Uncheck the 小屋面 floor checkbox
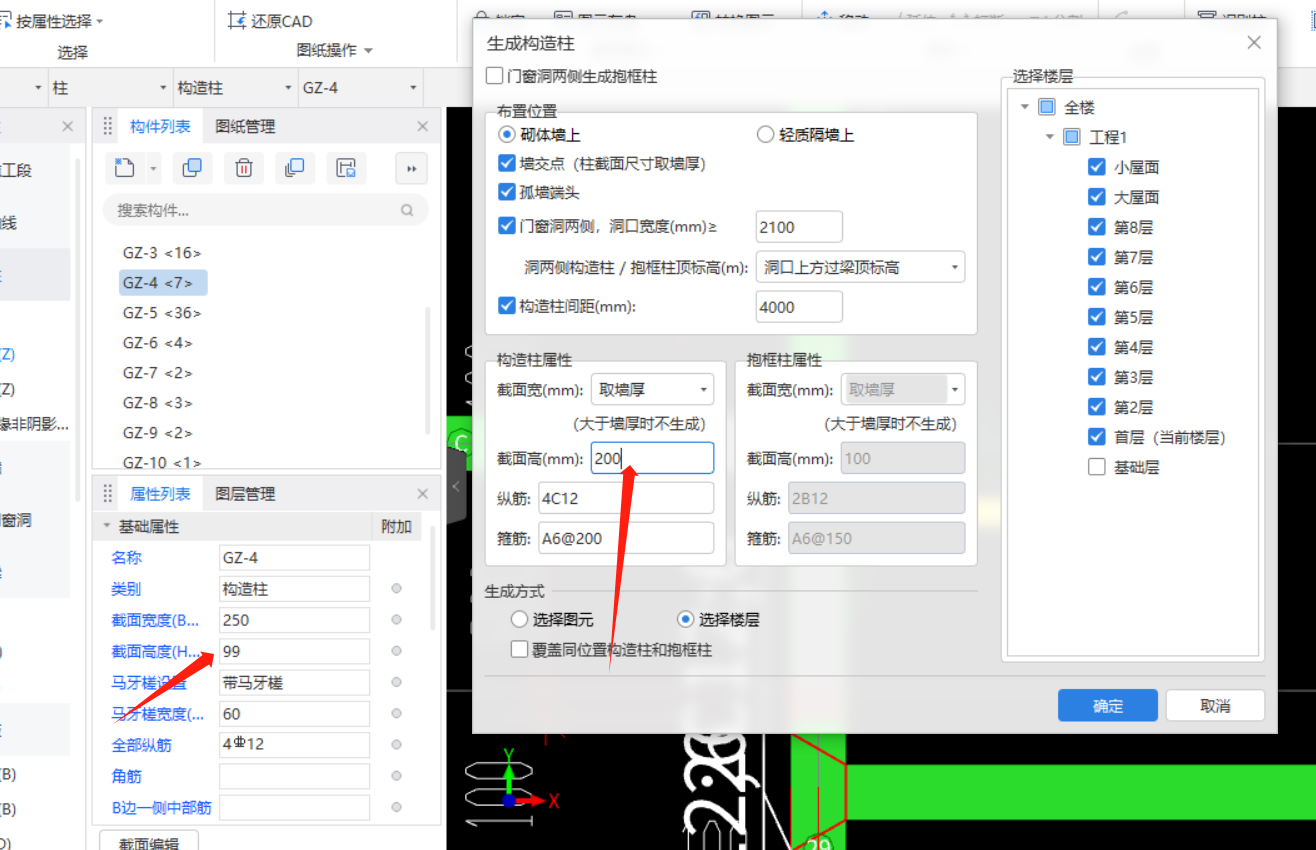1316x850 pixels. coord(1096,167)
